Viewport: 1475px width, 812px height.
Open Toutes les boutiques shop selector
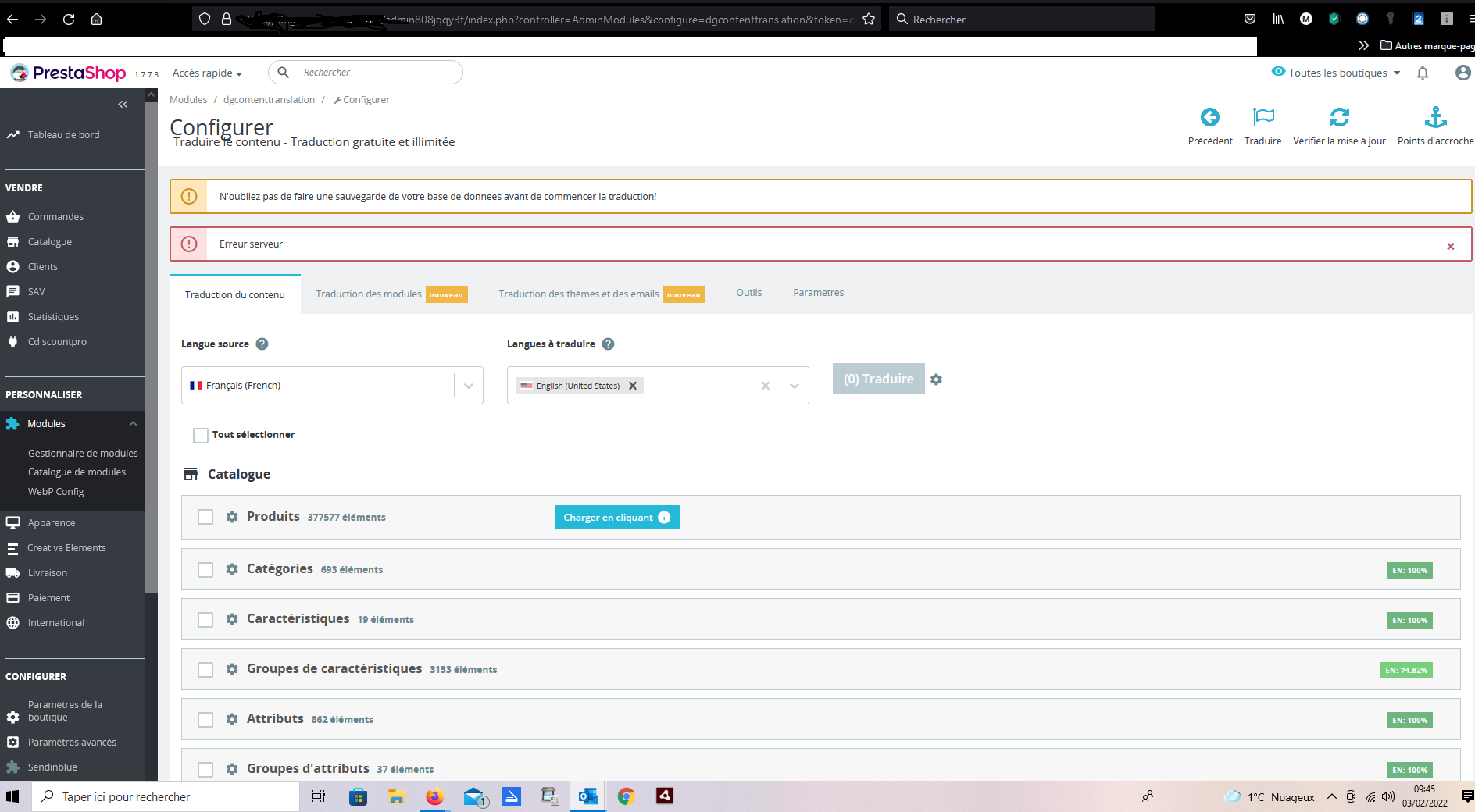tap(1336, 73)
